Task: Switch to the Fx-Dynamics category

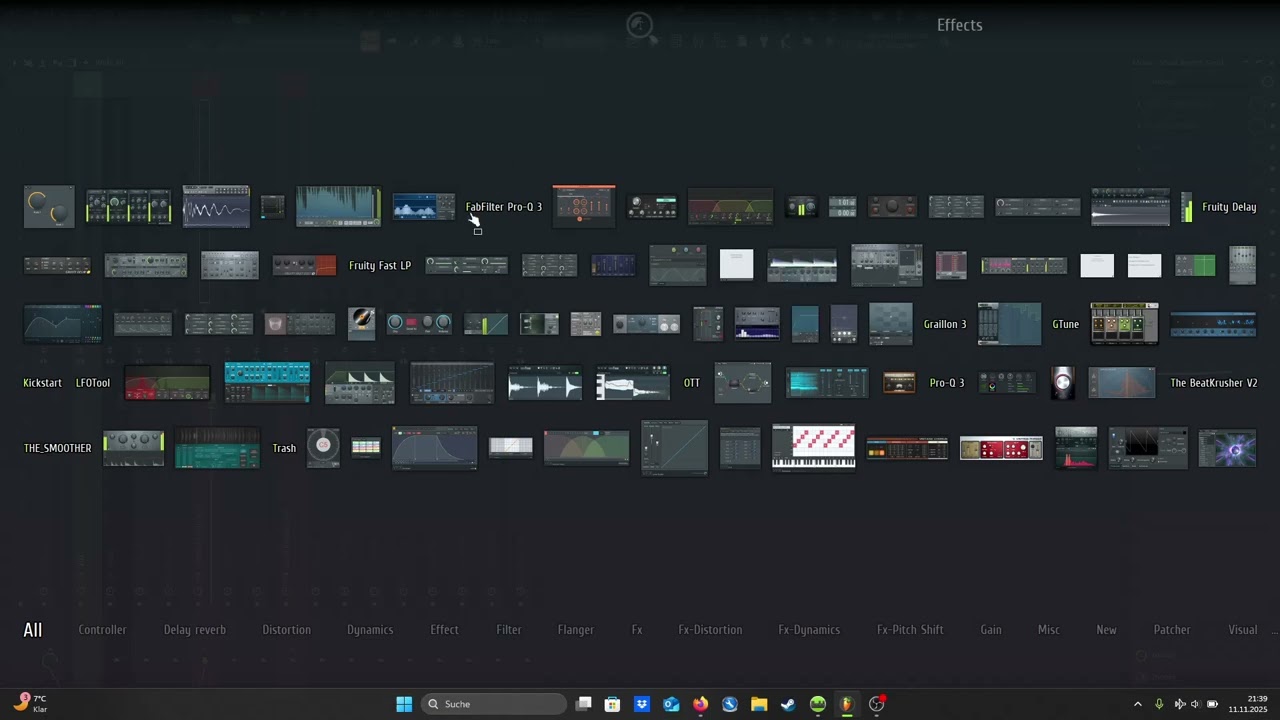Action: [x=810, y=630]
